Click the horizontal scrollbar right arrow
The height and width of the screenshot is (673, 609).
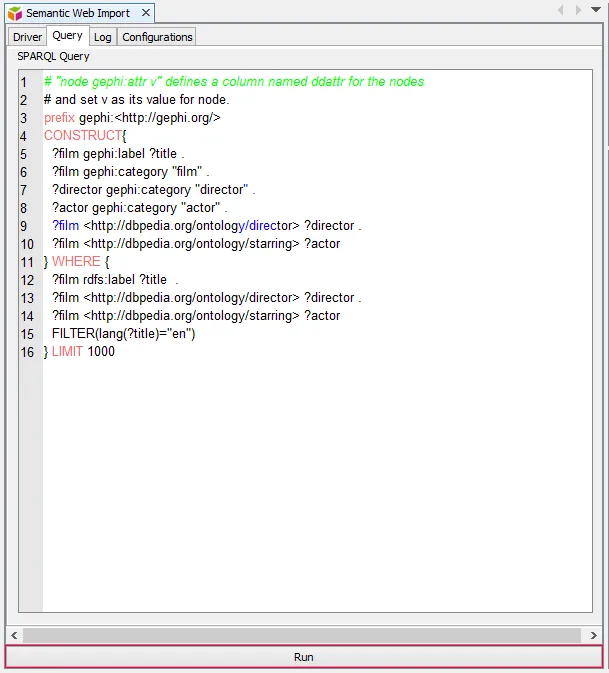click(594, 635)
